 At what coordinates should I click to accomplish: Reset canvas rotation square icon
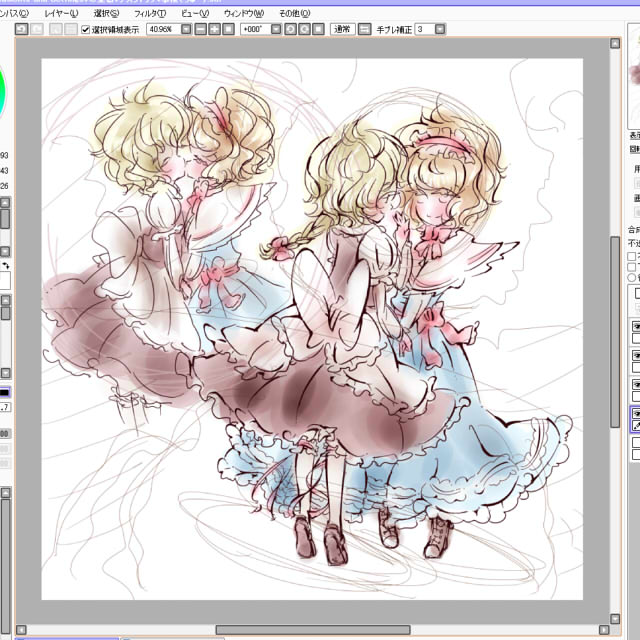click(318, 29)
